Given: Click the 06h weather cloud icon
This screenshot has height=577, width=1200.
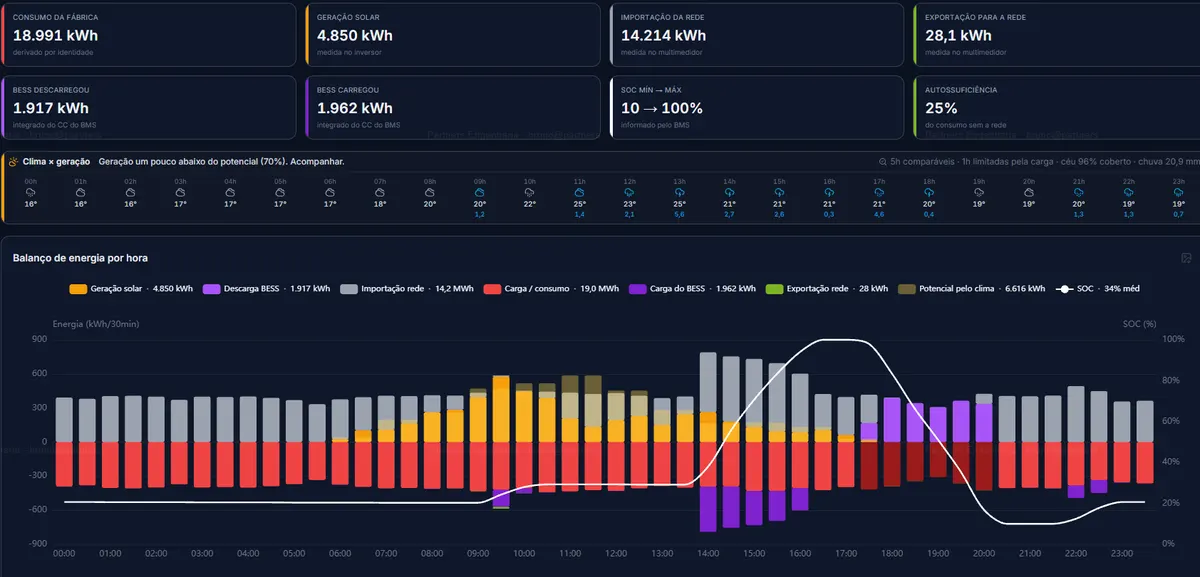Looking at the screenshot, I should pyautogui.click(x=330, y=192).
